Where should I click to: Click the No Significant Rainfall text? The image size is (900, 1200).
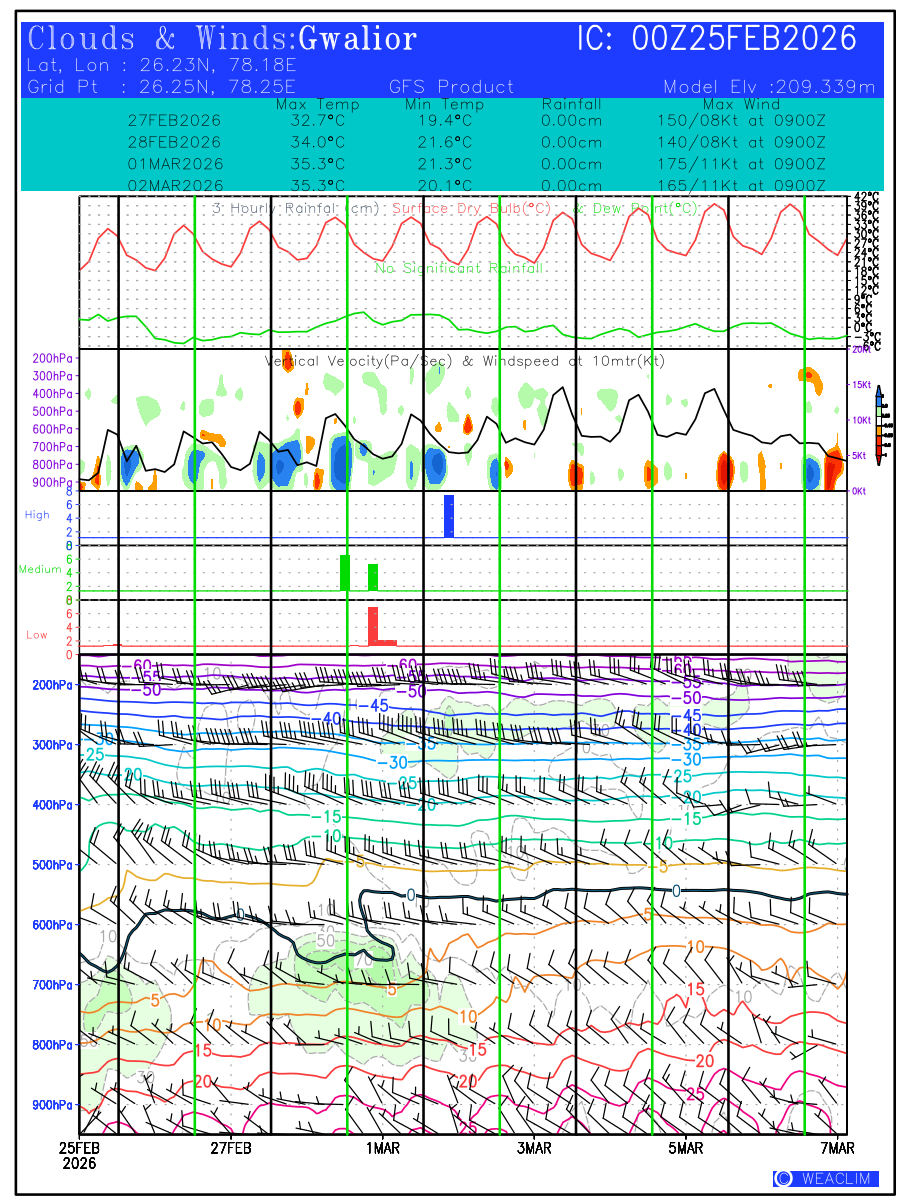tap(459, 268)
